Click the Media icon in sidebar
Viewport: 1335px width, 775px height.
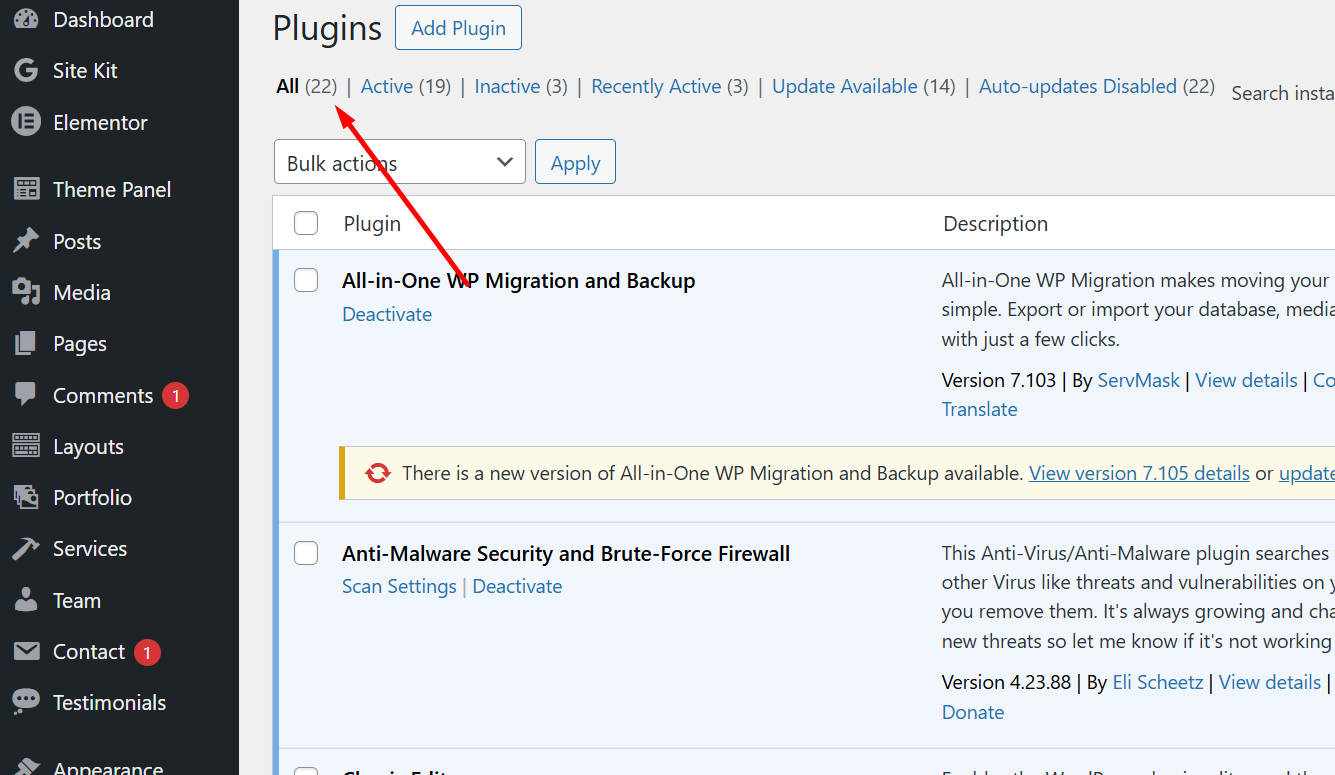[x=26, y=292]
